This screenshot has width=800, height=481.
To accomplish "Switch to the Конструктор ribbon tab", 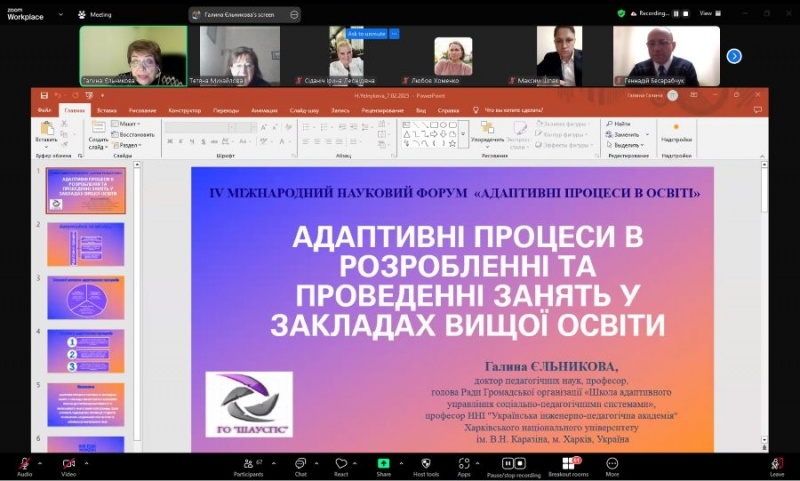I will tap(185, 110).
